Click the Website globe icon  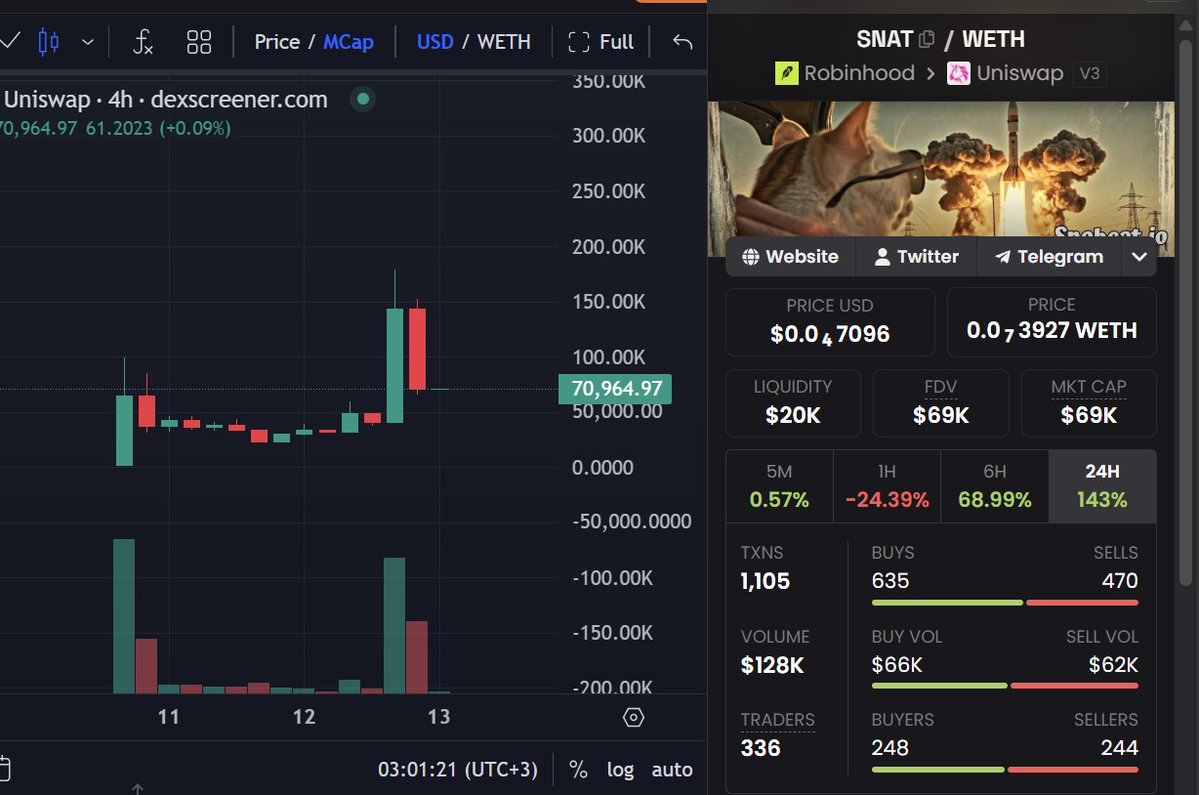pyautogui.click(x=751, y=257)
